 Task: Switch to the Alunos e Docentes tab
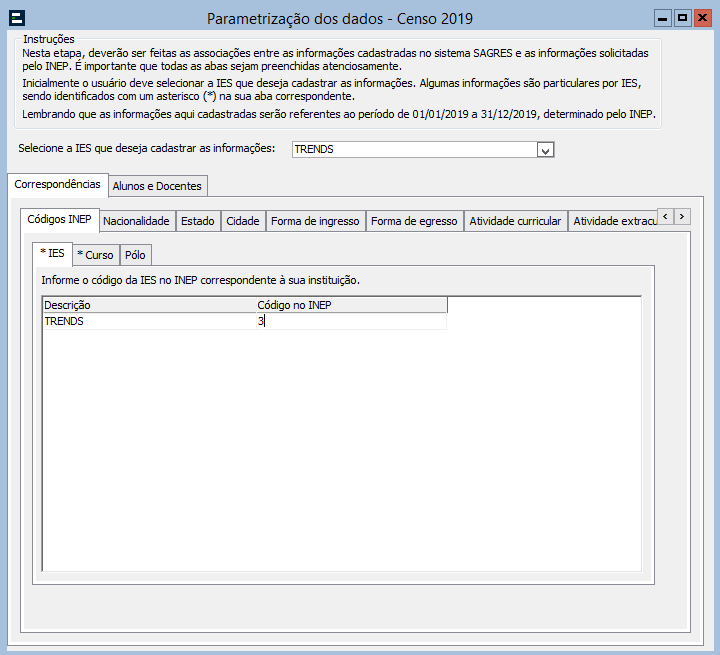click(157, 186)
